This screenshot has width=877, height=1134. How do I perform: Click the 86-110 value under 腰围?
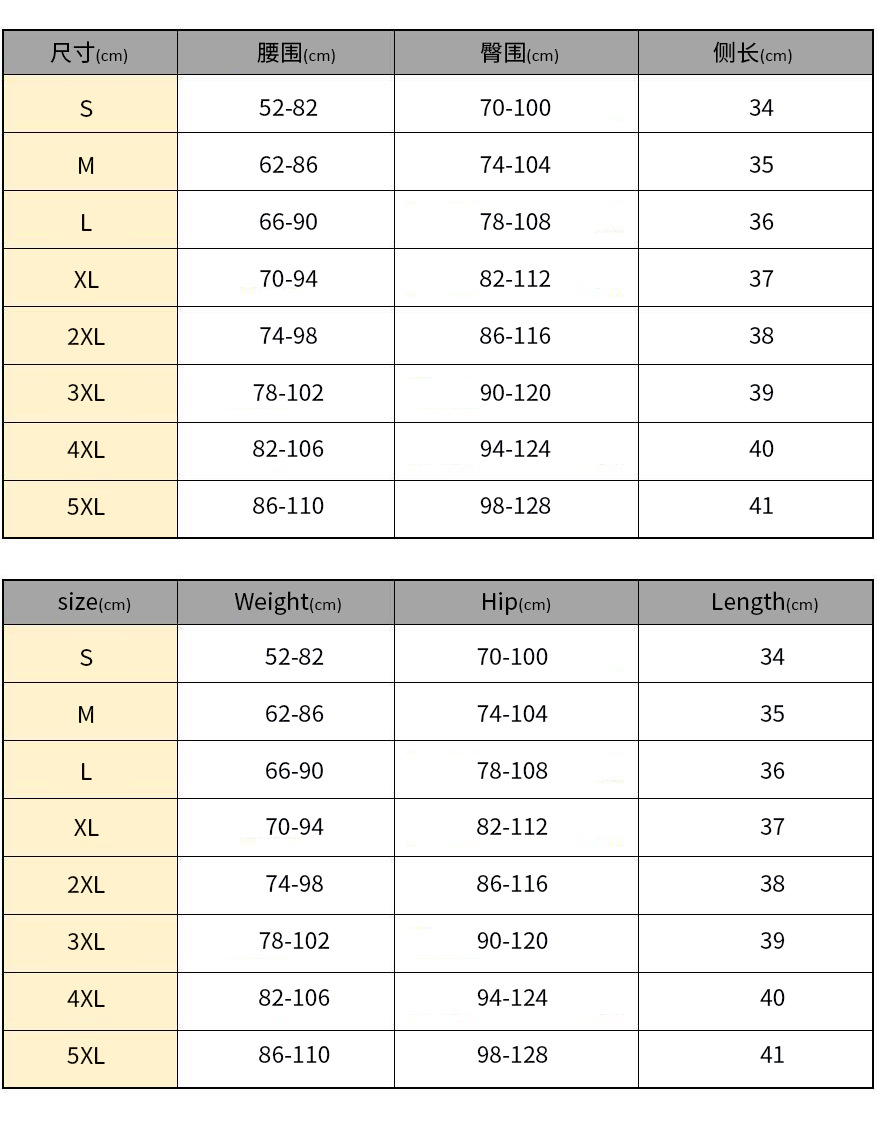[x=288, y=506]
